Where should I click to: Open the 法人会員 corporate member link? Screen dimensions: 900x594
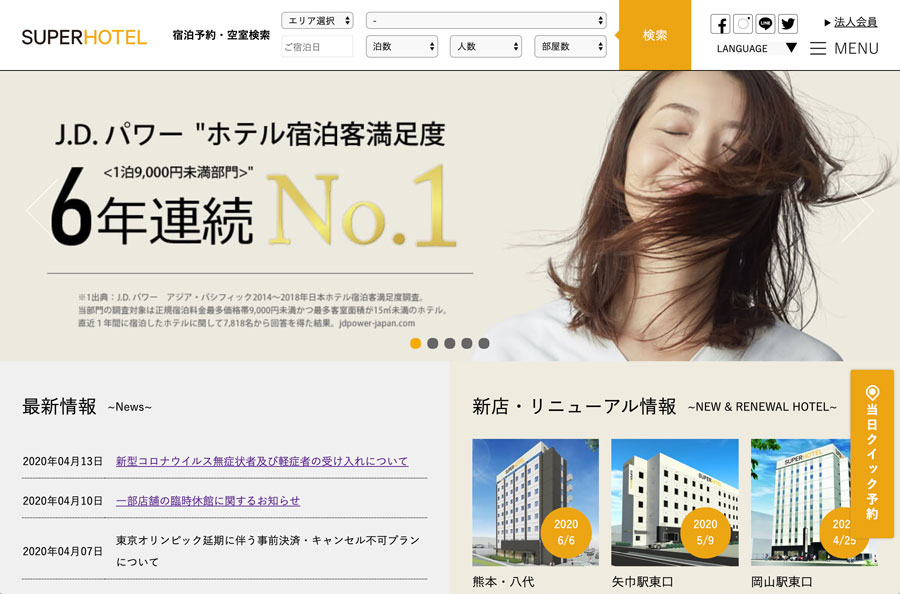[855, 22]
